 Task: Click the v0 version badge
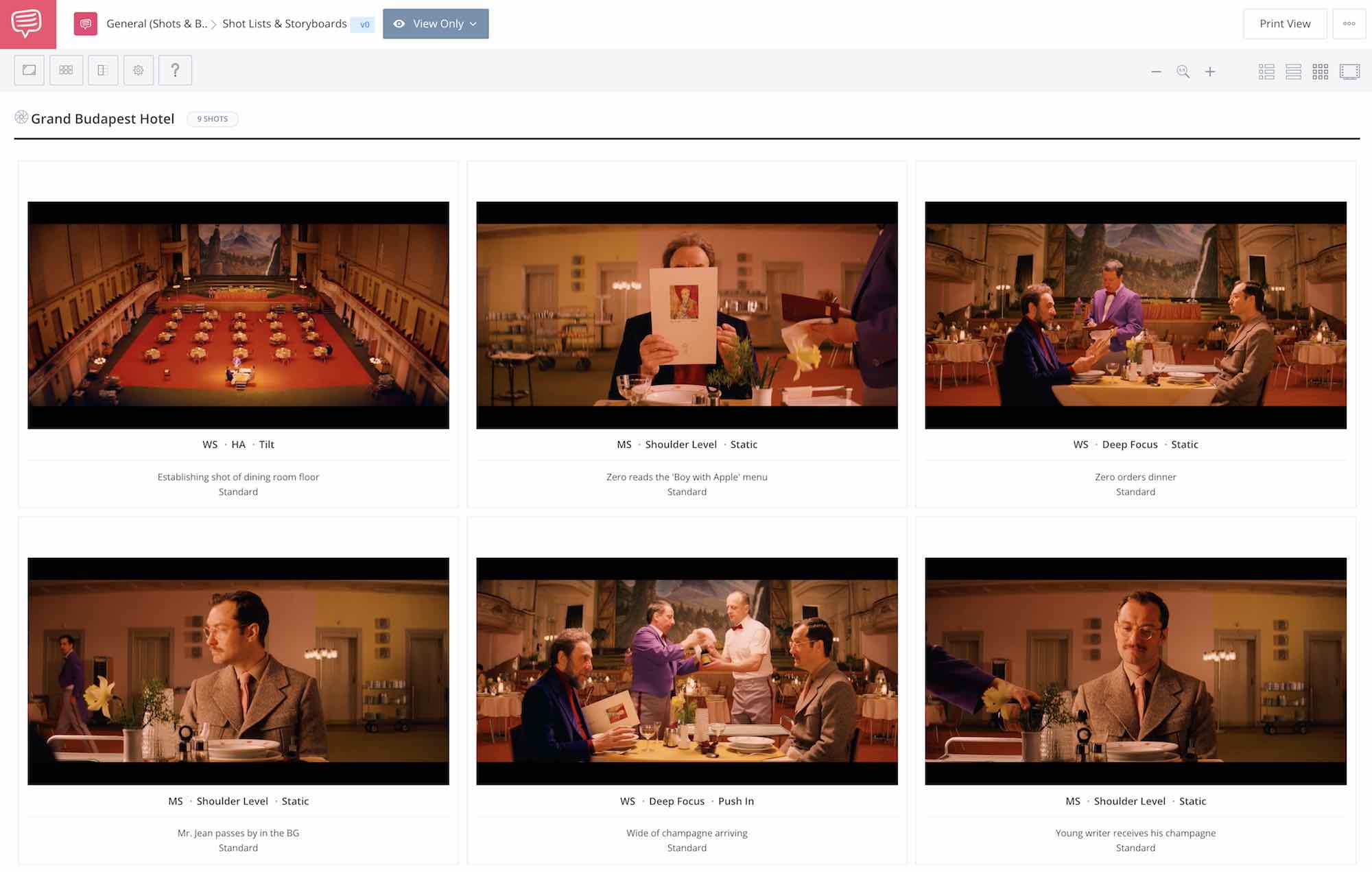pyautogui.click(x=364, y=25)
